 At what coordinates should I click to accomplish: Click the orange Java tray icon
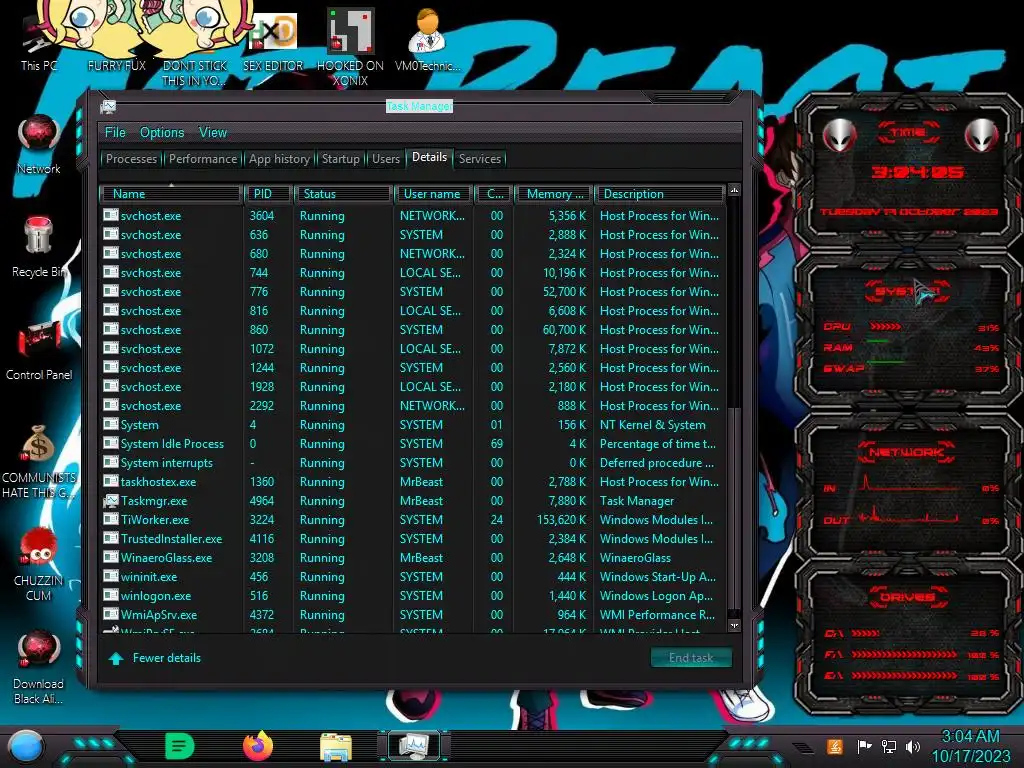[835, 746]
